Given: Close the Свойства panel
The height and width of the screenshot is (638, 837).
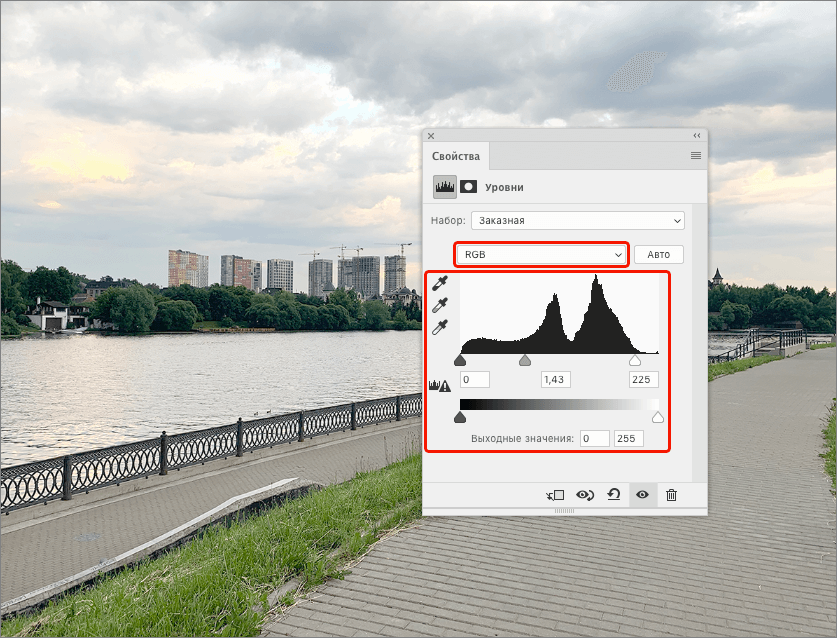Looking at the screenshot, I should tap(431, 135).
